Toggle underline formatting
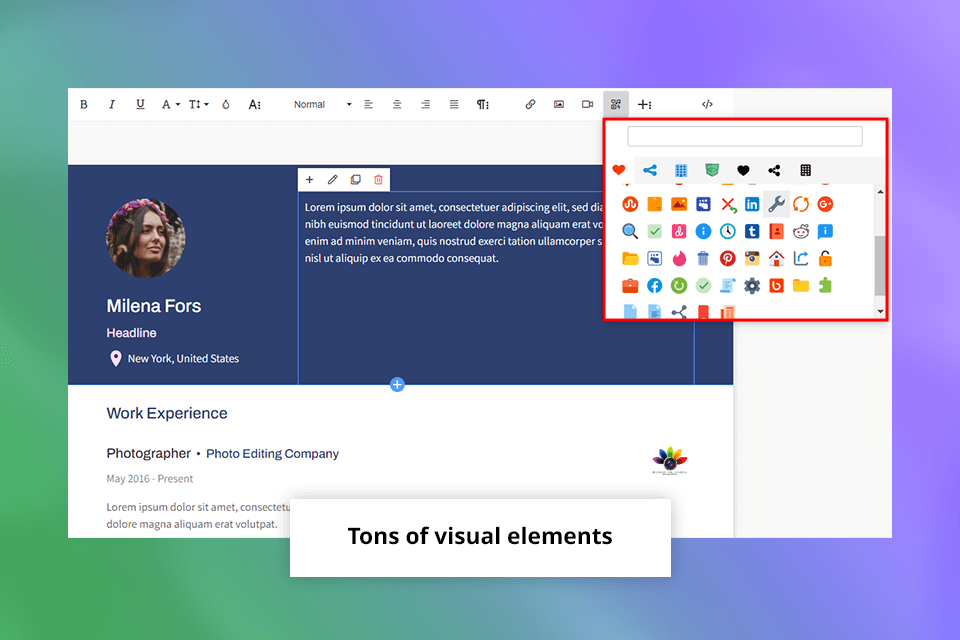 coord(140,104)
